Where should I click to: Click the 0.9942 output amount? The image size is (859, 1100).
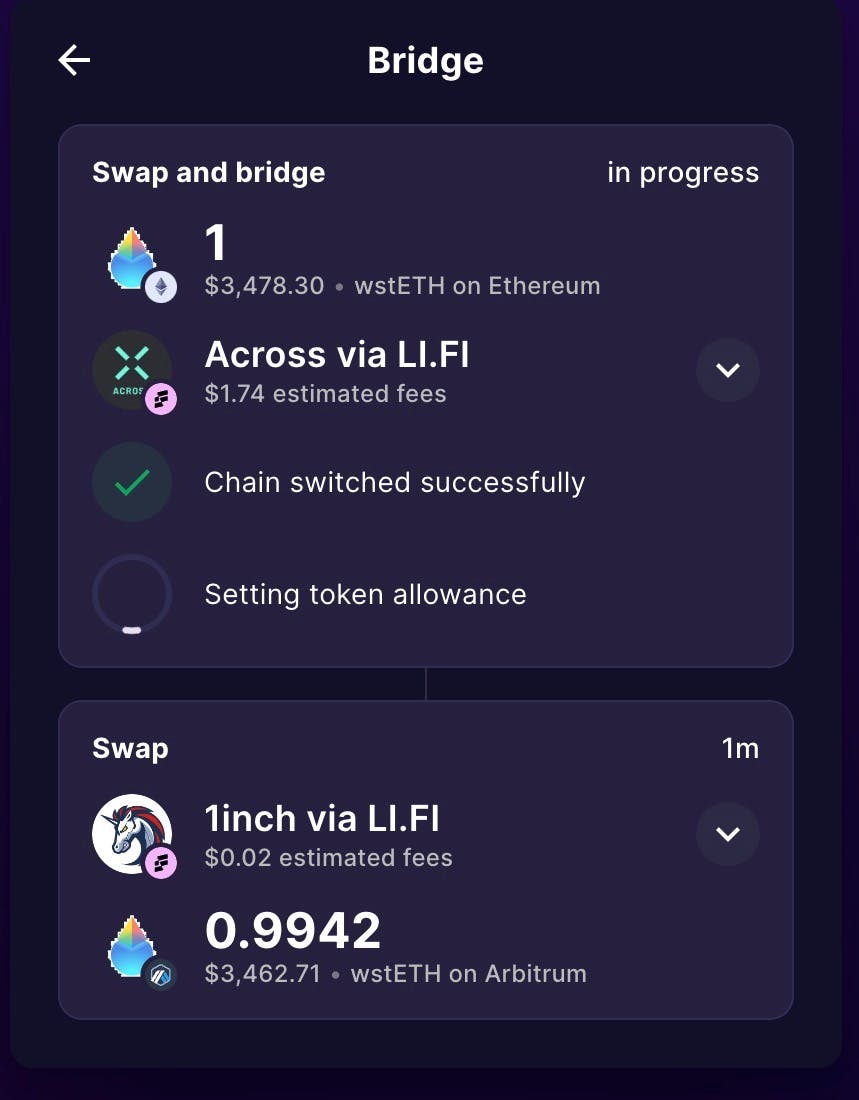(x=293, y=931)
